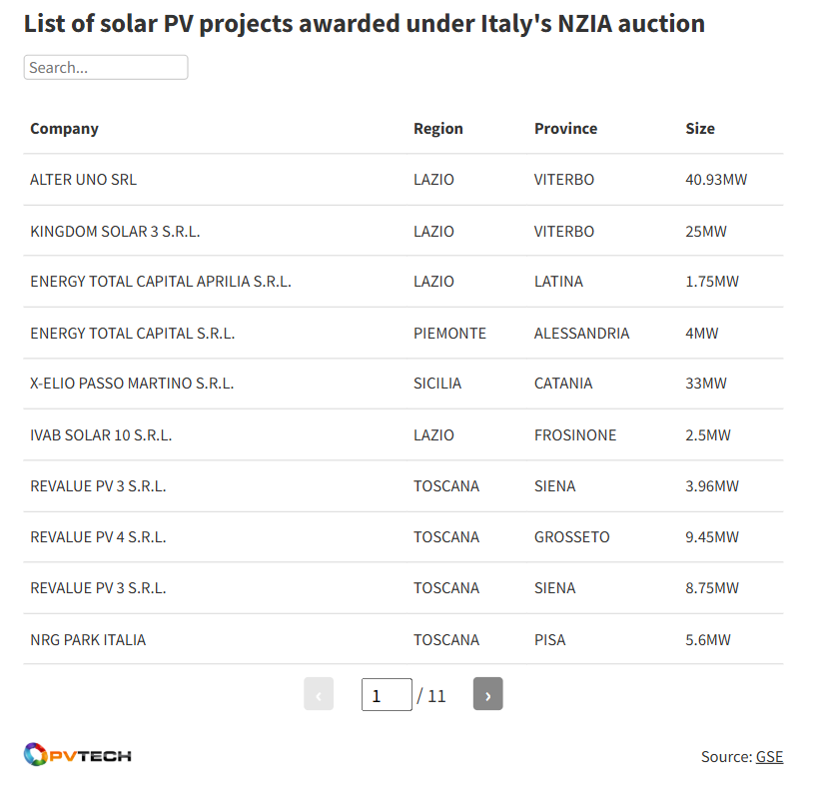The height and width of the screenshot is (792, 819).
Task: Go to next table page arrow
Action: (488, 694)
